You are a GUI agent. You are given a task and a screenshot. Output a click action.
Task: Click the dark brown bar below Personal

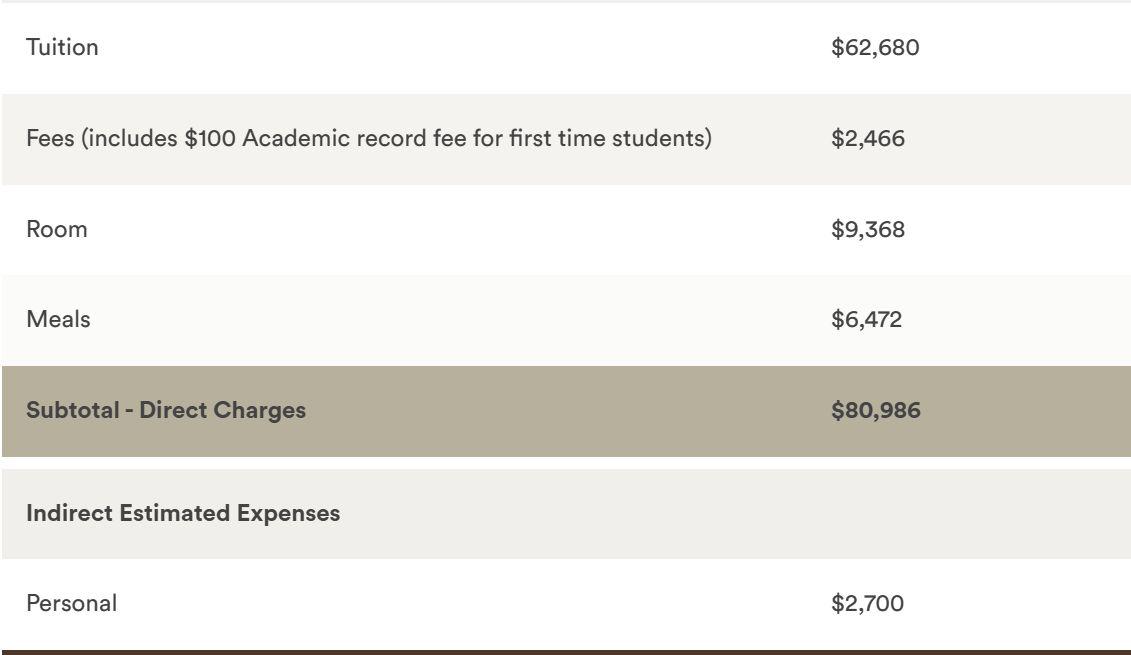pos(566,652)
